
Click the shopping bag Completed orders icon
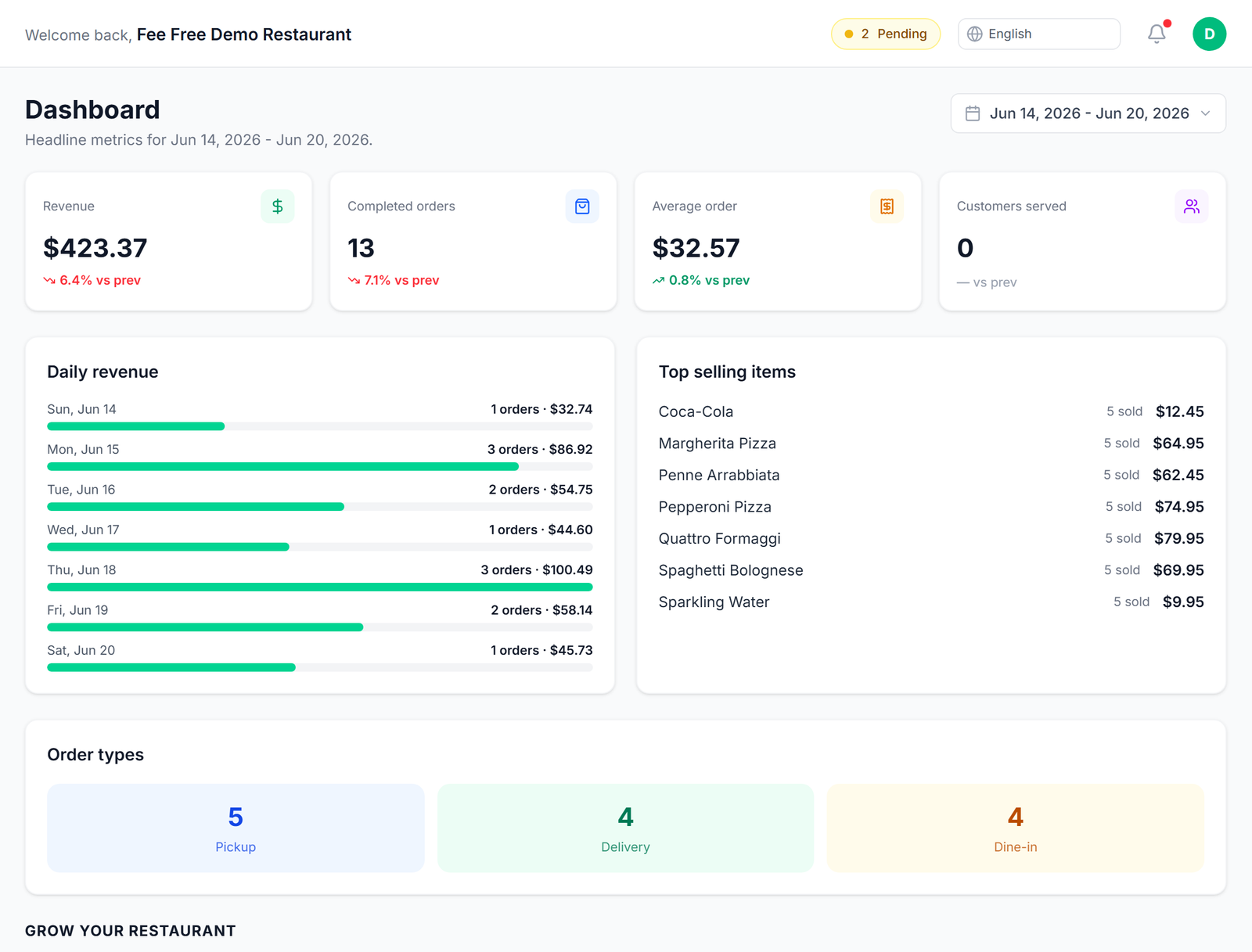click(582, 207)
